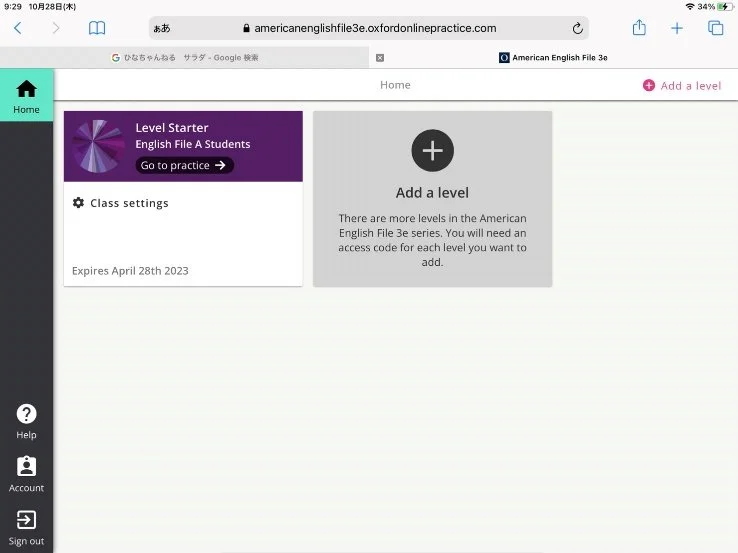
Task: Open the Account badge icon
Action: (26, 466)
